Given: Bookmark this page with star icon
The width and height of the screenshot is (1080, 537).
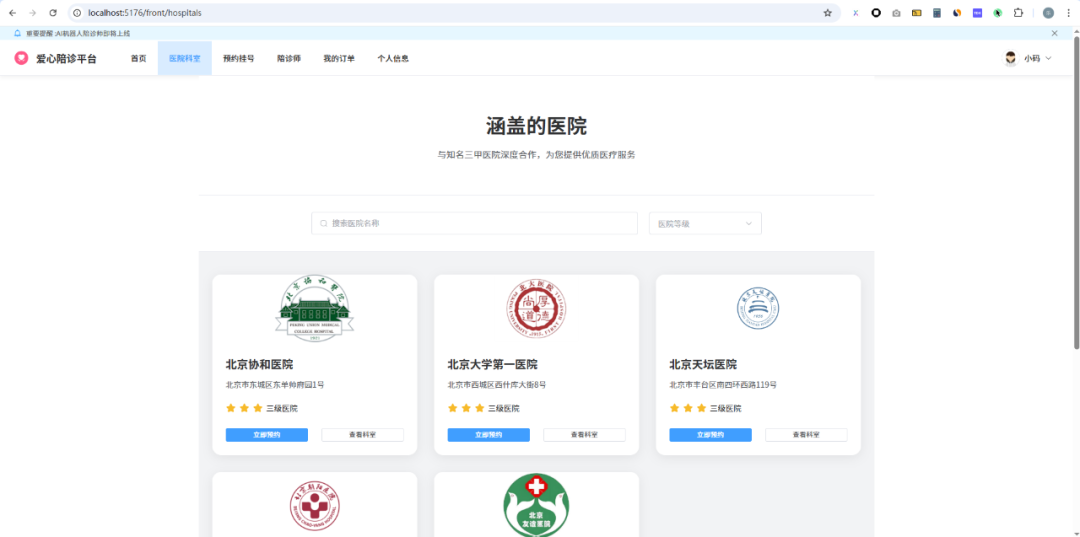Looking at the screenshot, I should pyautogui.click(x=827, y=13).
